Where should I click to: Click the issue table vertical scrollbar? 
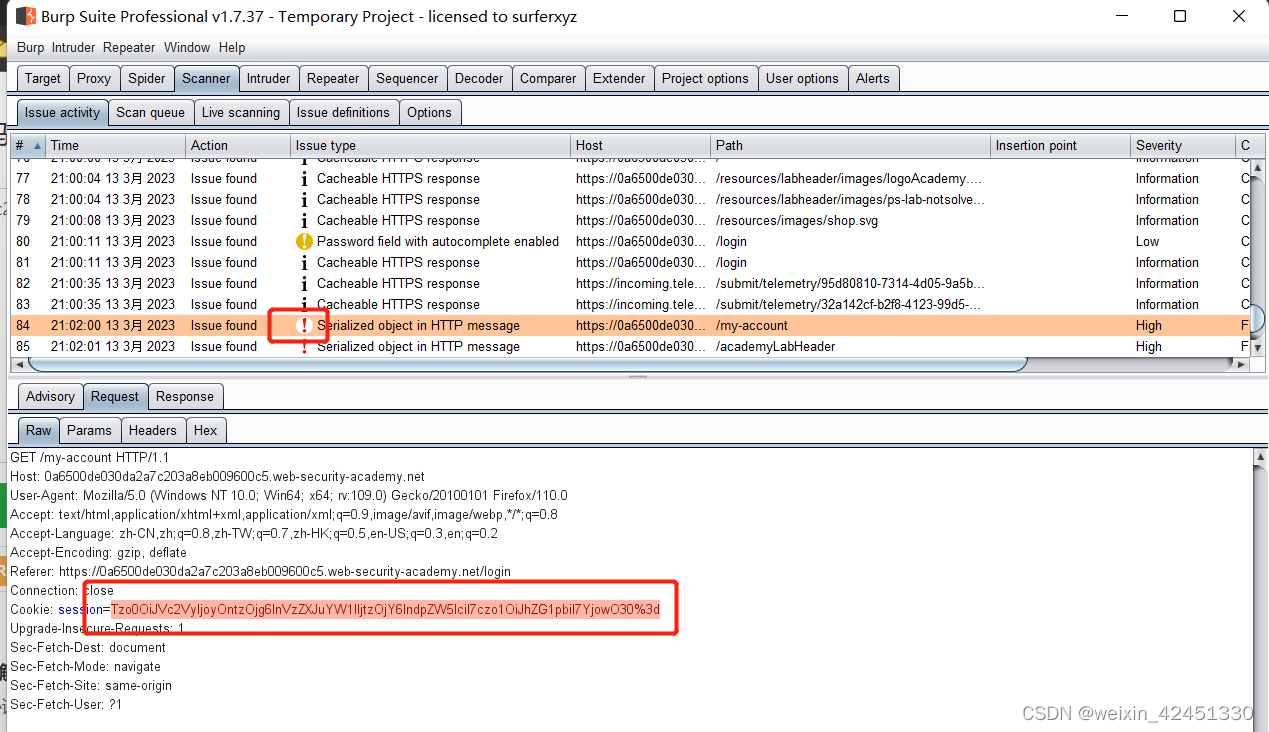pyautogui.click(x=1258, y=256)
